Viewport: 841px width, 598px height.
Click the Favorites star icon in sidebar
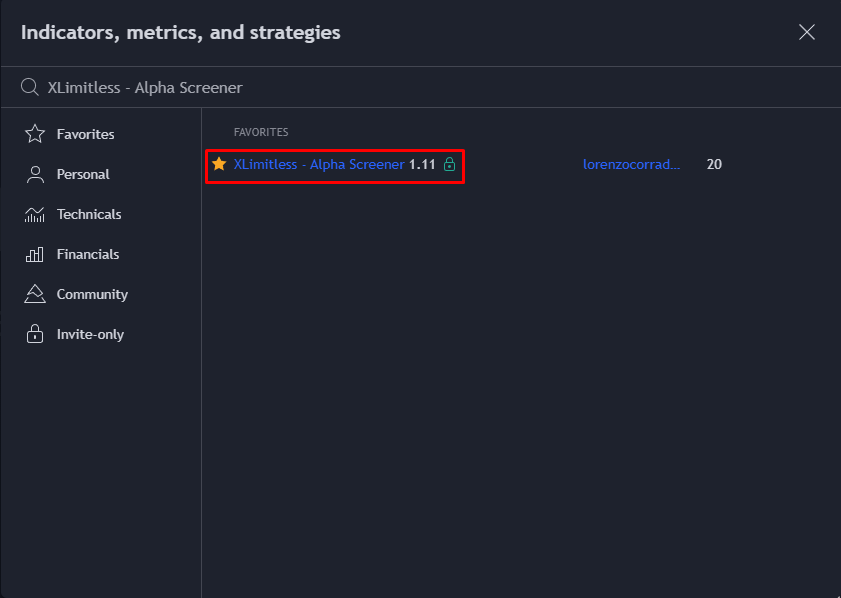[35, 134]
